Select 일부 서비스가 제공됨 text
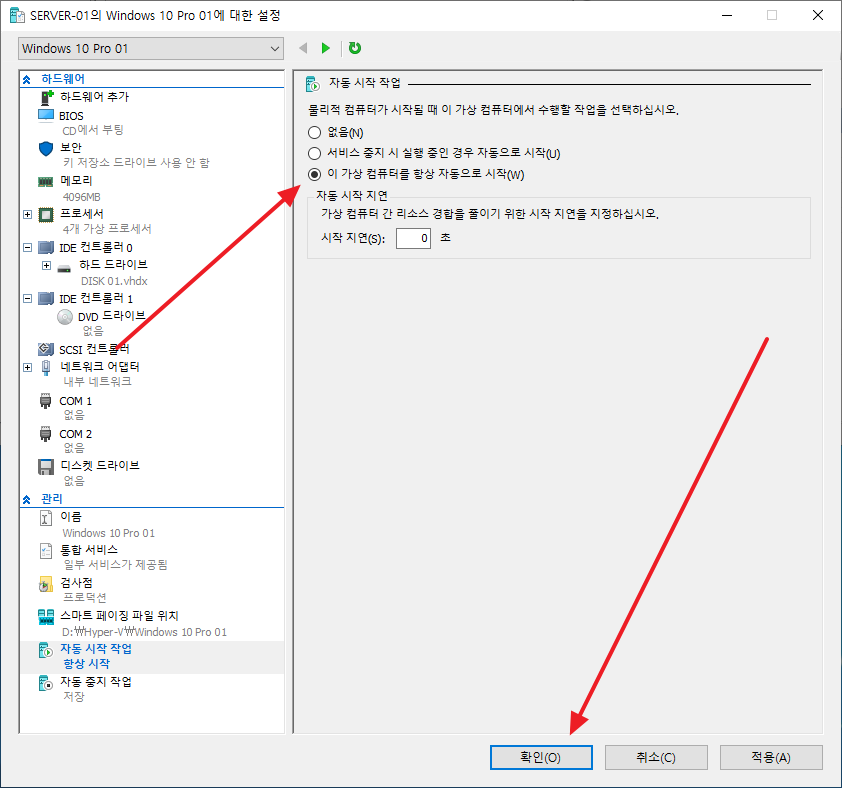 pos(115,565)
